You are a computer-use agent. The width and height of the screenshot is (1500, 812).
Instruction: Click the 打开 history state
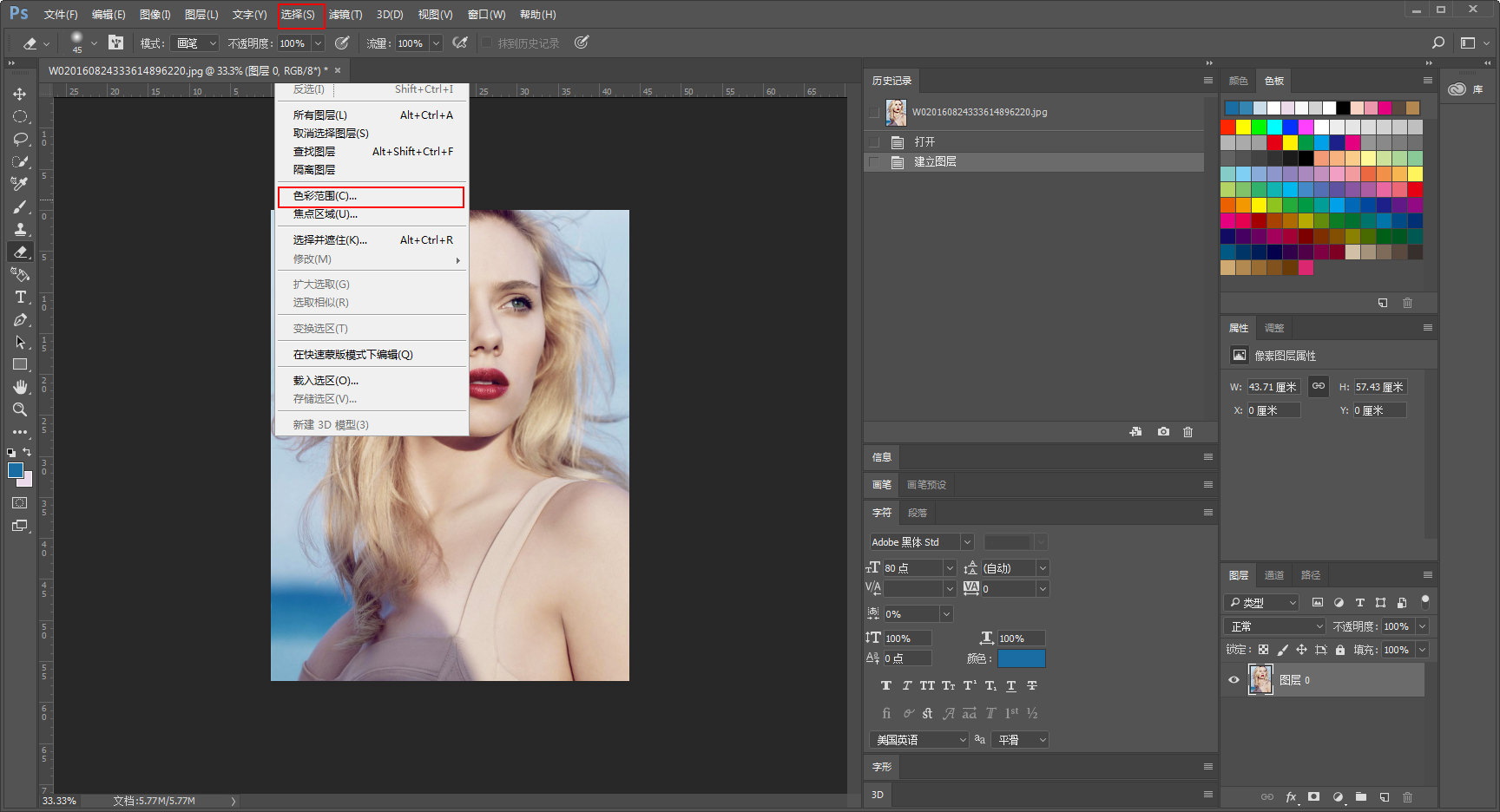[x=924, y=141]
